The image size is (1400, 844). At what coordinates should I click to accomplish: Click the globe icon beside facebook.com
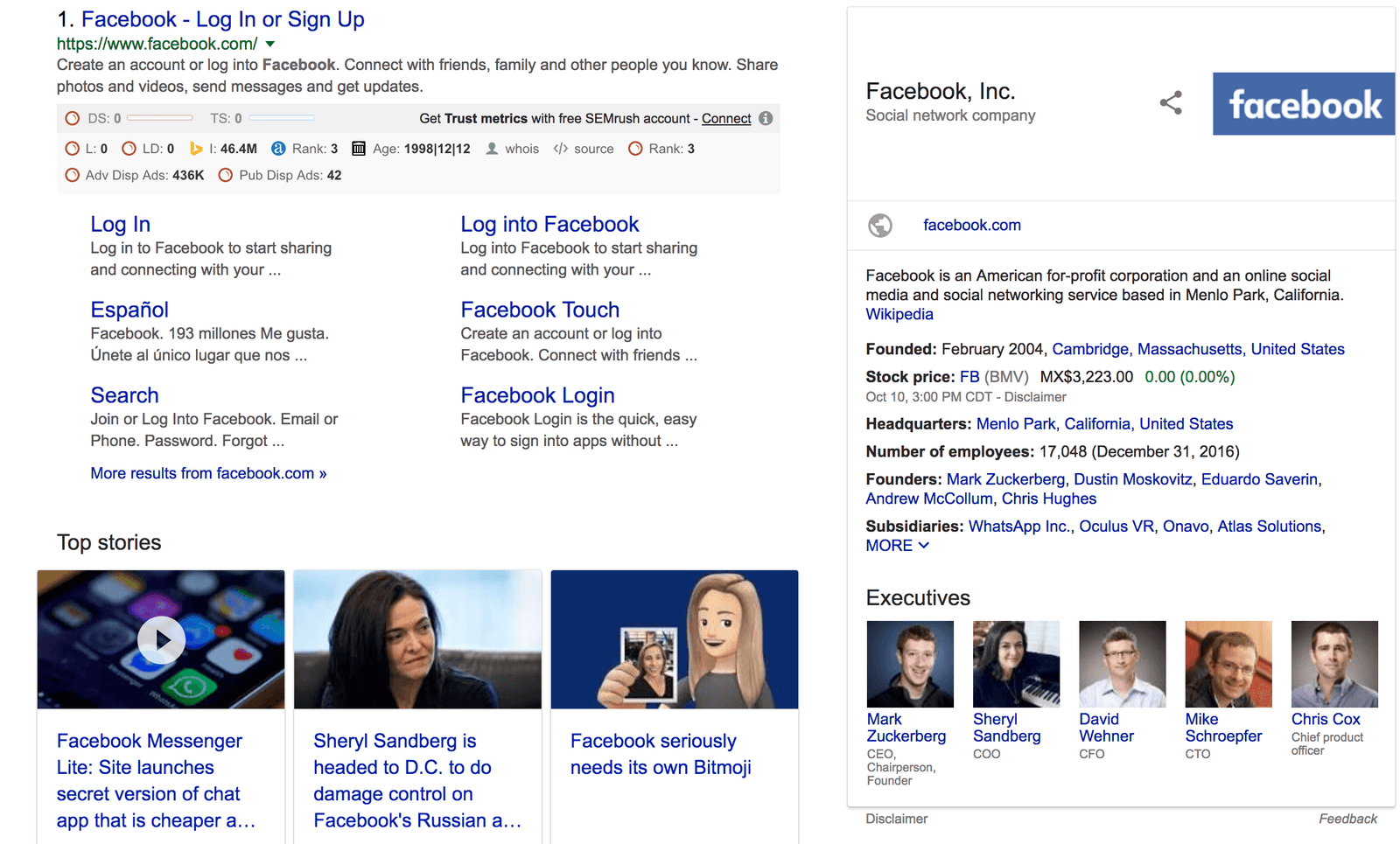pyautogui.click(x=880, y=226)
